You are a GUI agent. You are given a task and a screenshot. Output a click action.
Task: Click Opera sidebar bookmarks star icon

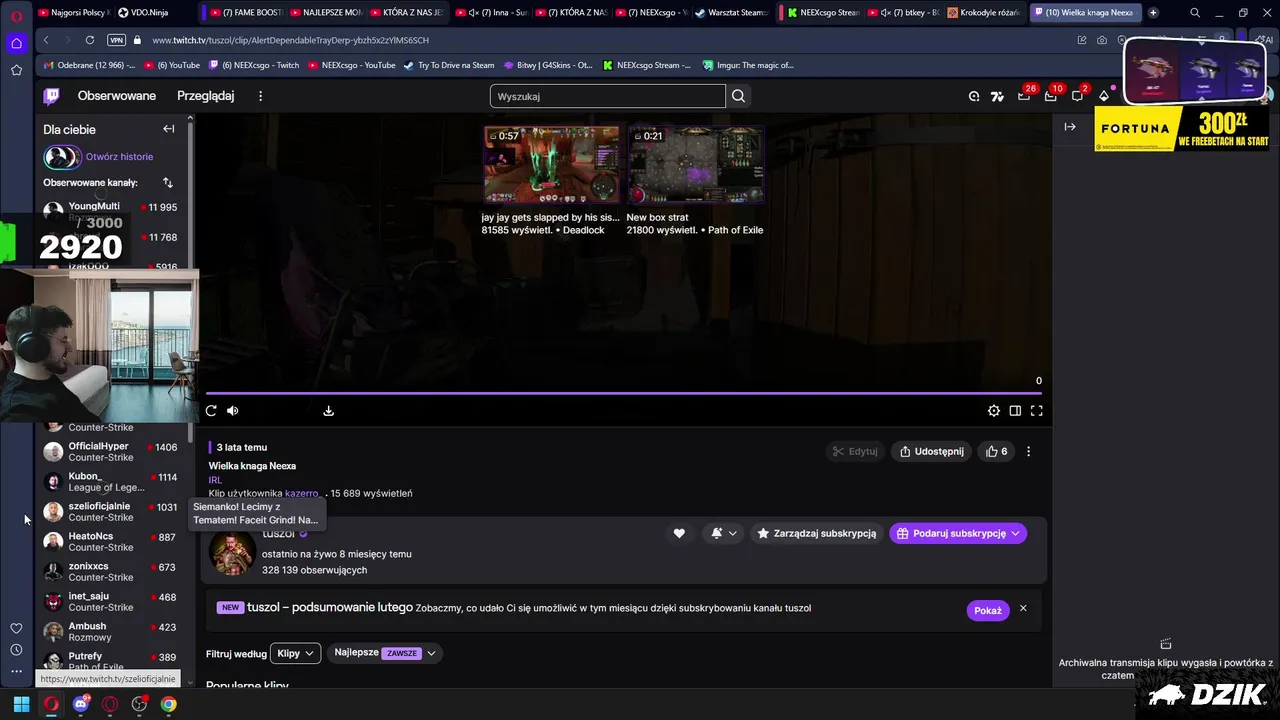(x=16, y=70)
